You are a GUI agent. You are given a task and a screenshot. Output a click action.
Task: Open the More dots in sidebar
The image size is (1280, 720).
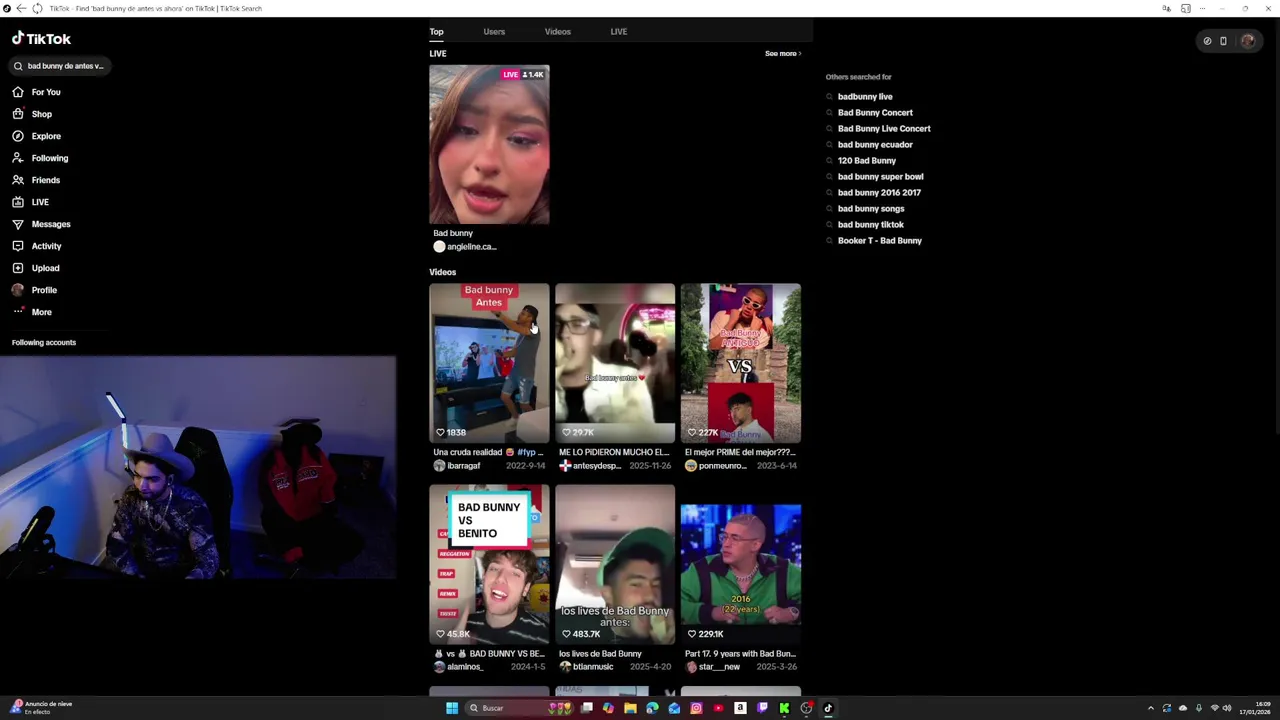(18, 312)
